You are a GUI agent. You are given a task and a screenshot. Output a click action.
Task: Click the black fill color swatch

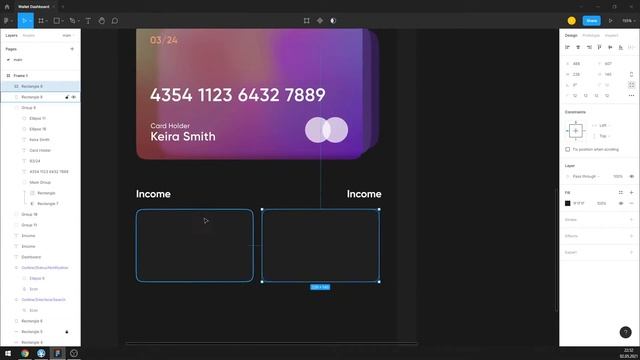coord(567,203)
